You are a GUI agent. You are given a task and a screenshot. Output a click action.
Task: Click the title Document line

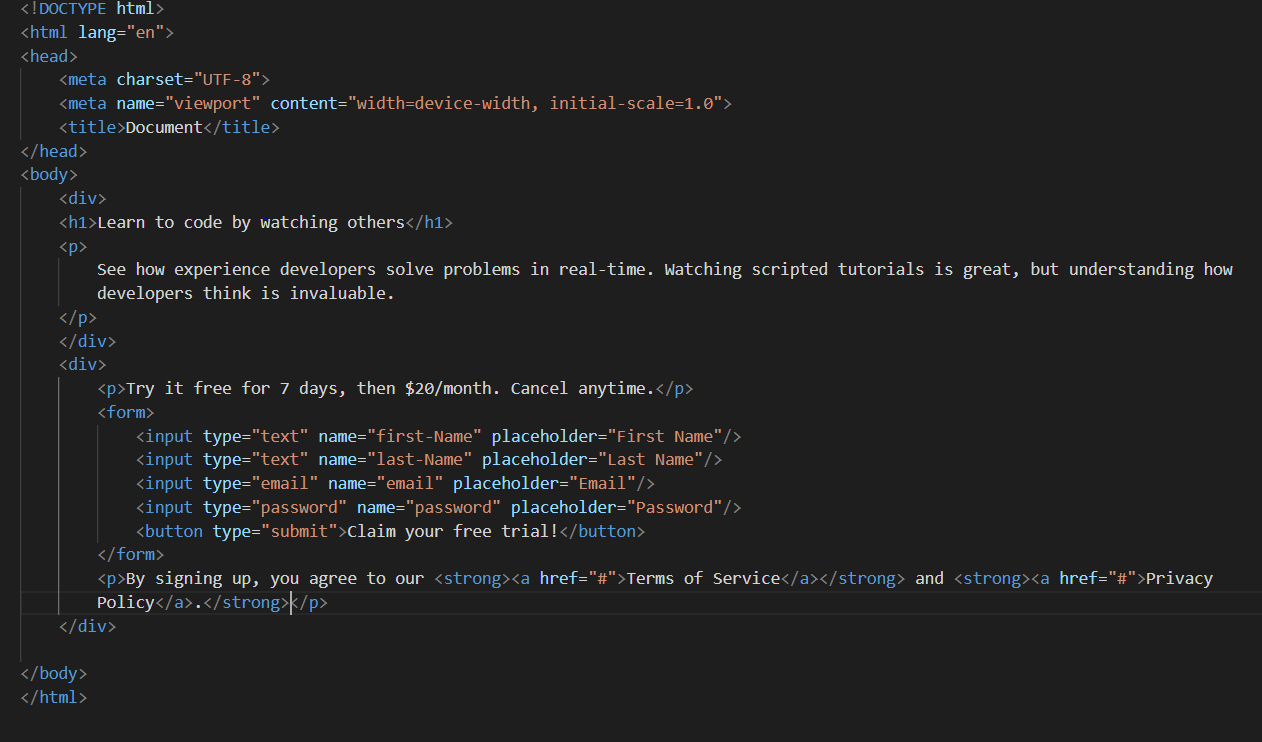point(169,127)
